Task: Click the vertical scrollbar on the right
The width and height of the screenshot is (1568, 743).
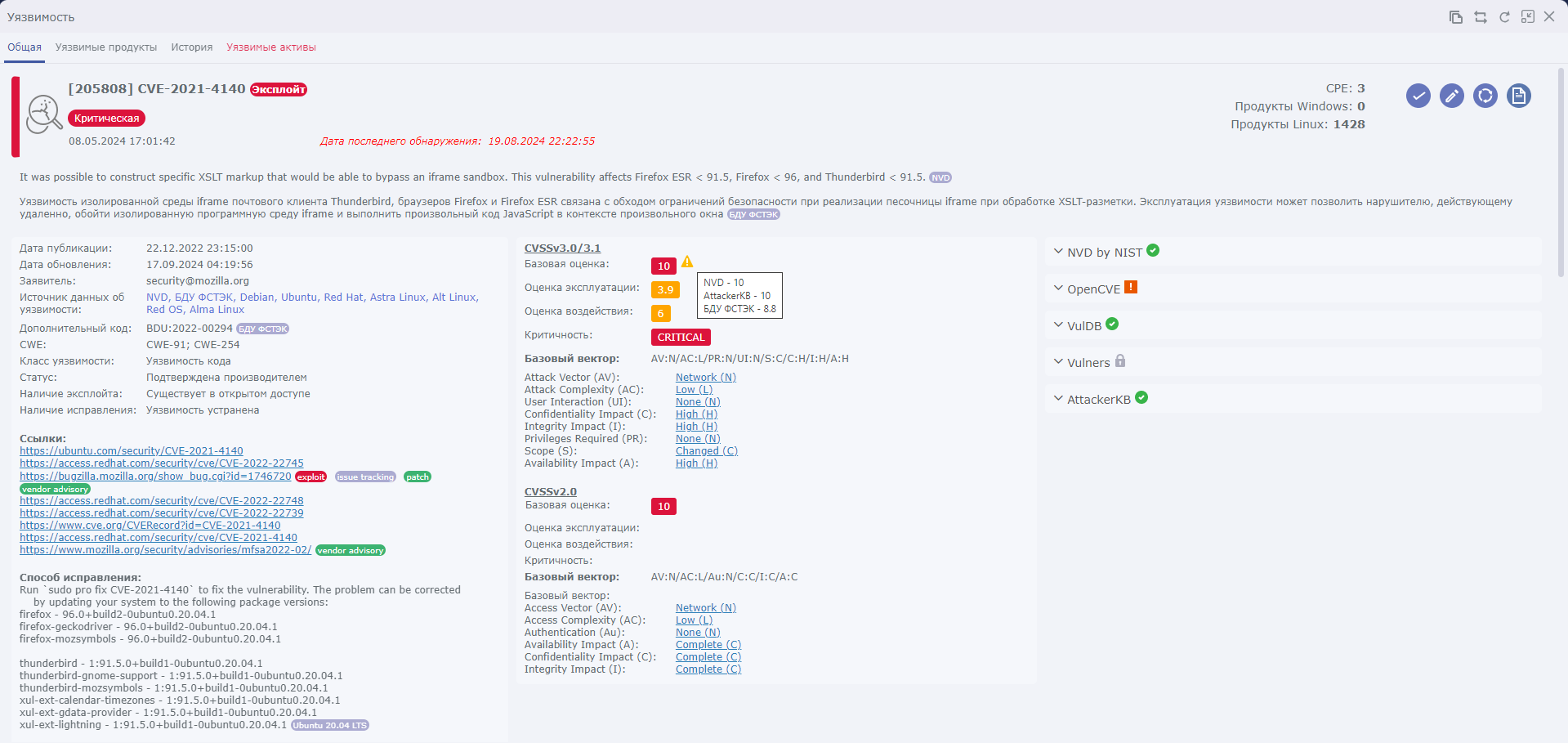Action: [1561, 172]
